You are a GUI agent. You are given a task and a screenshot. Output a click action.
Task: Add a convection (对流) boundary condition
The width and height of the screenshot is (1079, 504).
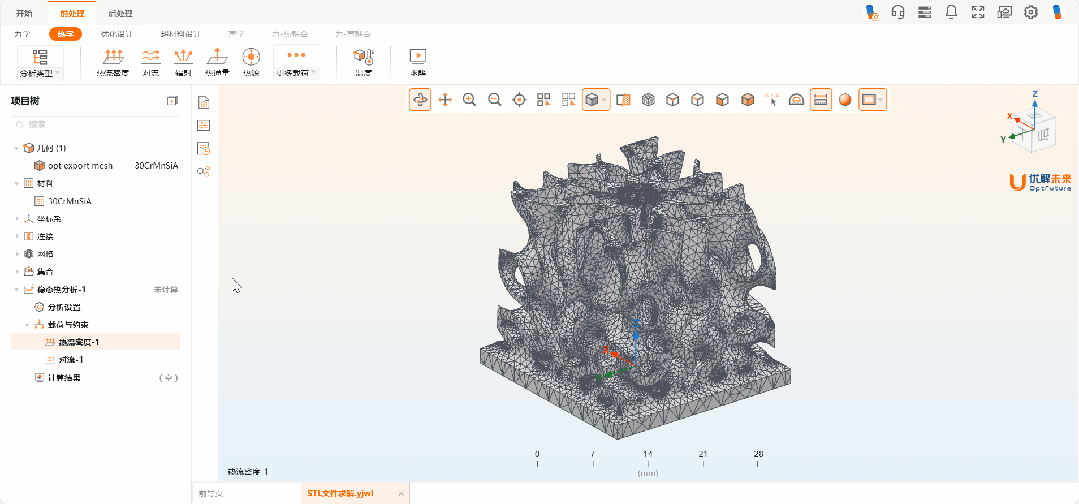click(x=151, y=60)
